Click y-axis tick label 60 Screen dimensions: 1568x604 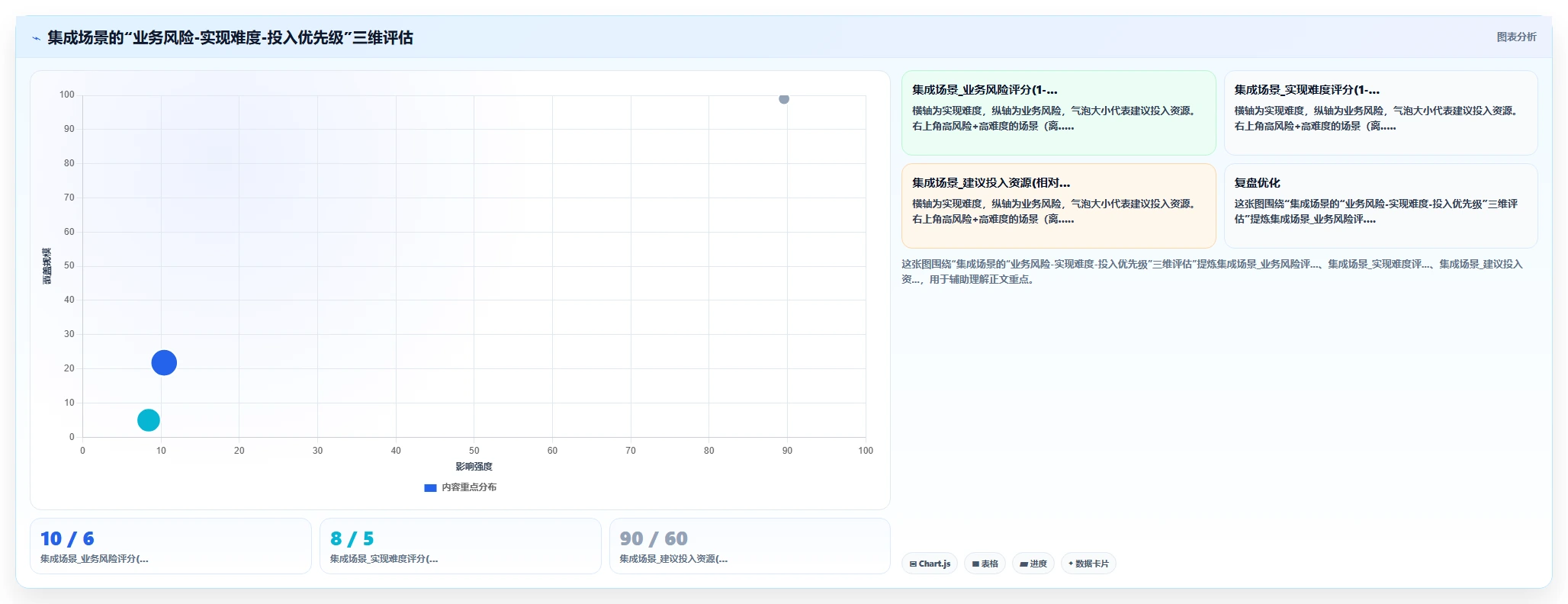point(69,232)
